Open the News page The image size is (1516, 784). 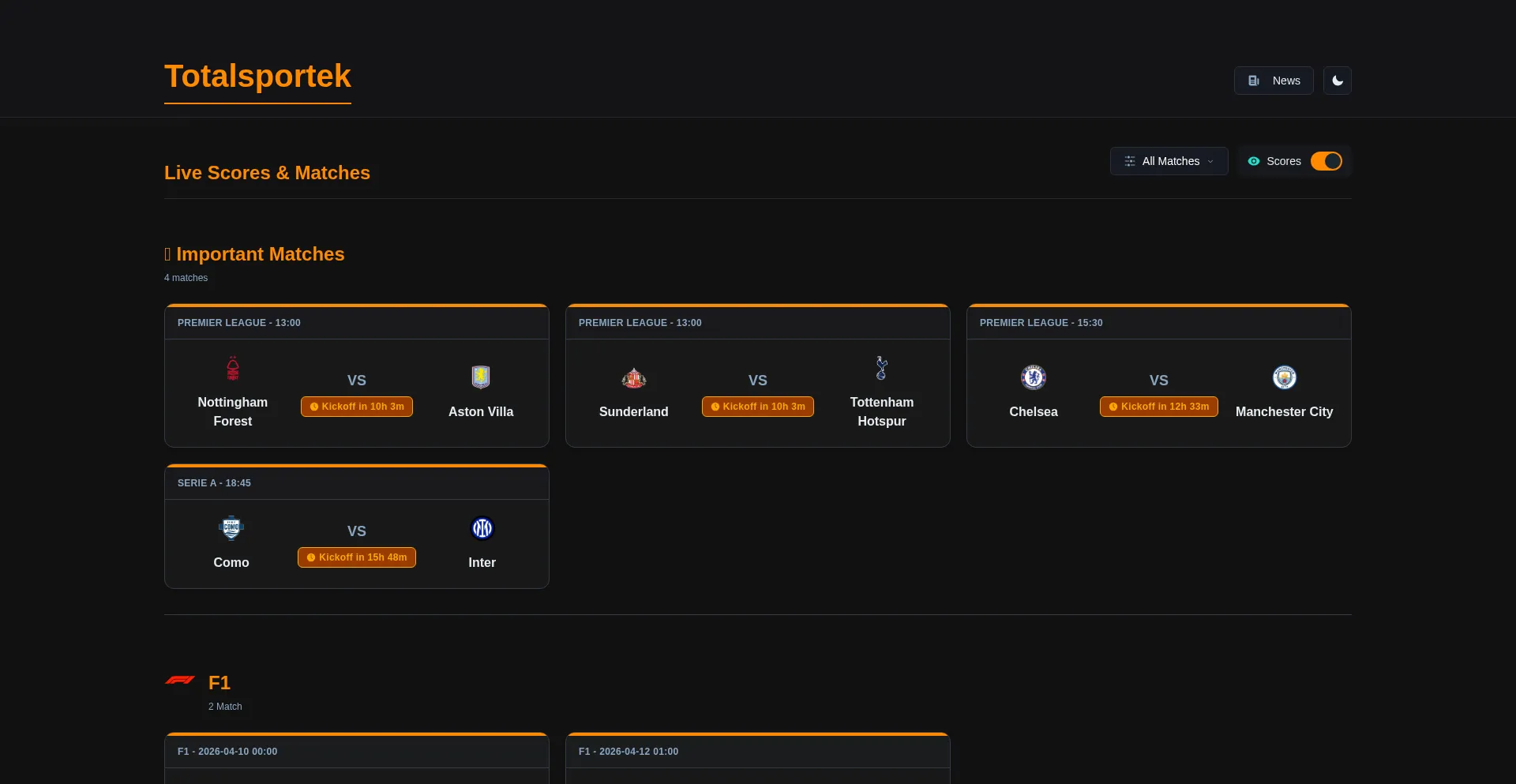1274,81
